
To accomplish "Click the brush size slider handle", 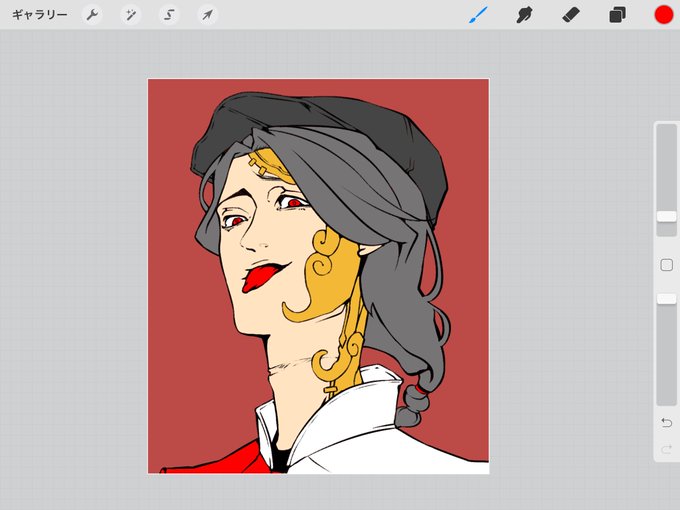I will pyautogui.click(x=667, y=217).
